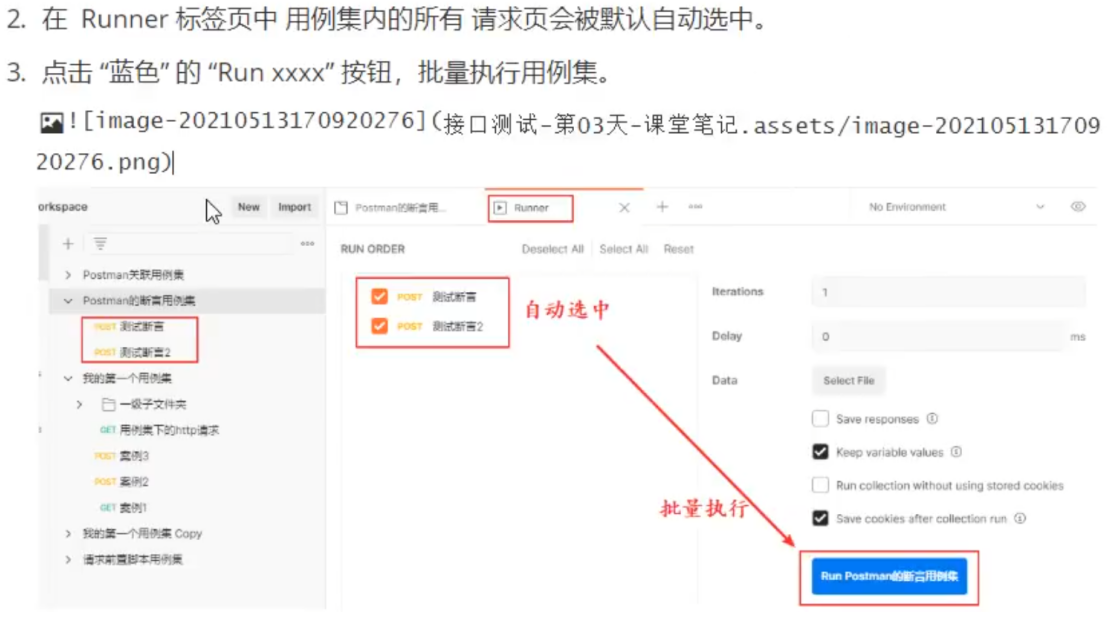Disable Save cookies after collection run
The image size is (1112, 641).
(821, 518)
